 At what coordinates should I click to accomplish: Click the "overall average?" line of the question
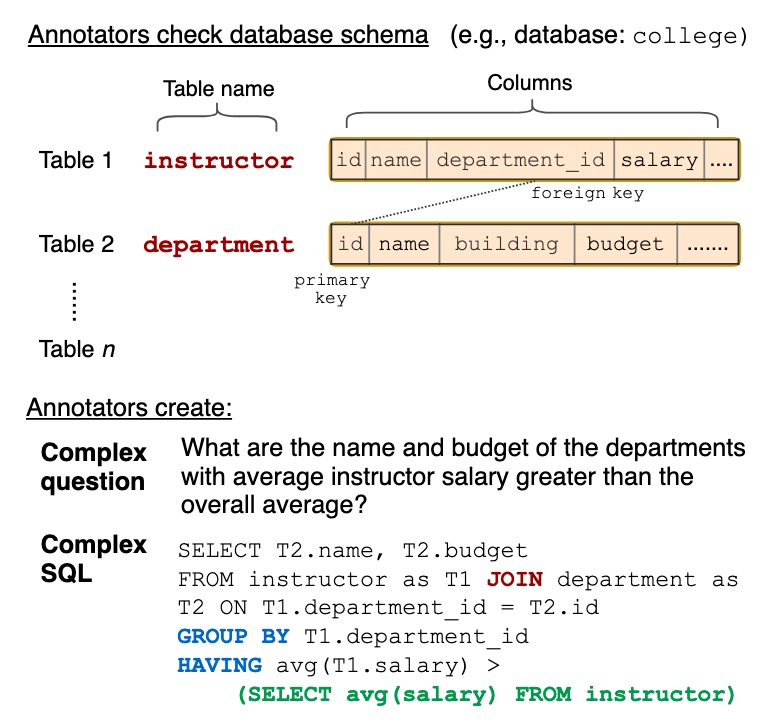coord(274,505)
